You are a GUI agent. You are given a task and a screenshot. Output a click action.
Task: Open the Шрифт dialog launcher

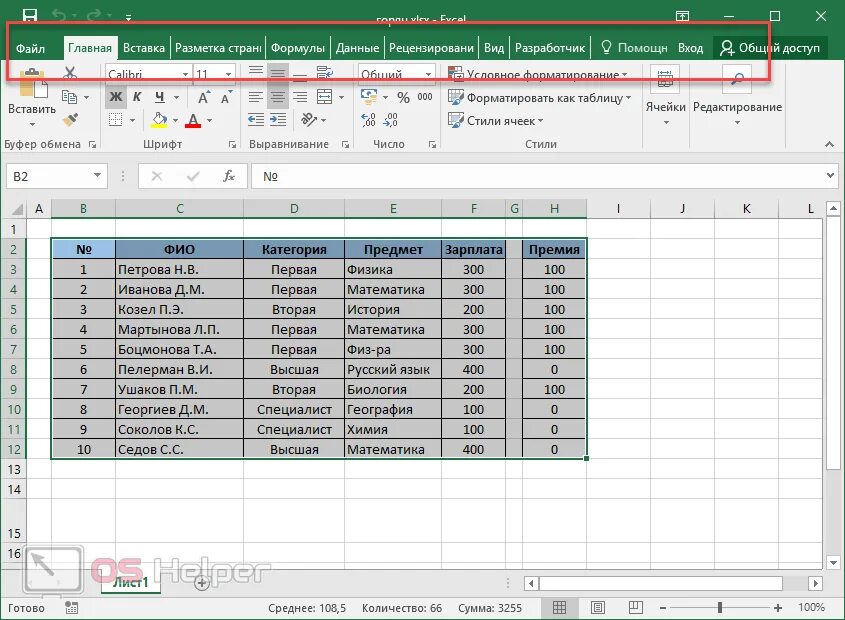click(x=232, y=144)
